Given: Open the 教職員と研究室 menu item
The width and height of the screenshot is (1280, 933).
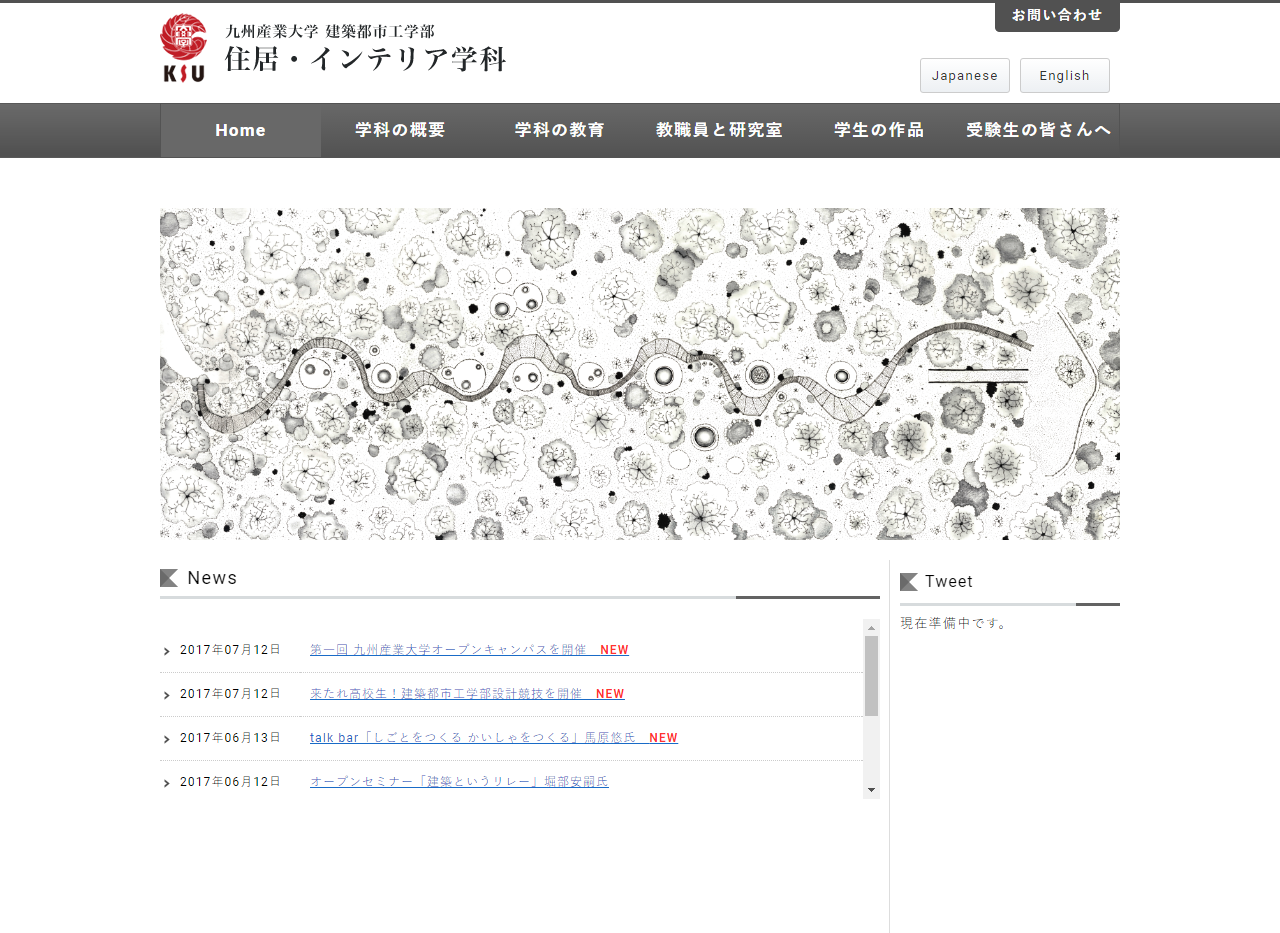Looking at the screenshot, I should (x=719, y=131).
